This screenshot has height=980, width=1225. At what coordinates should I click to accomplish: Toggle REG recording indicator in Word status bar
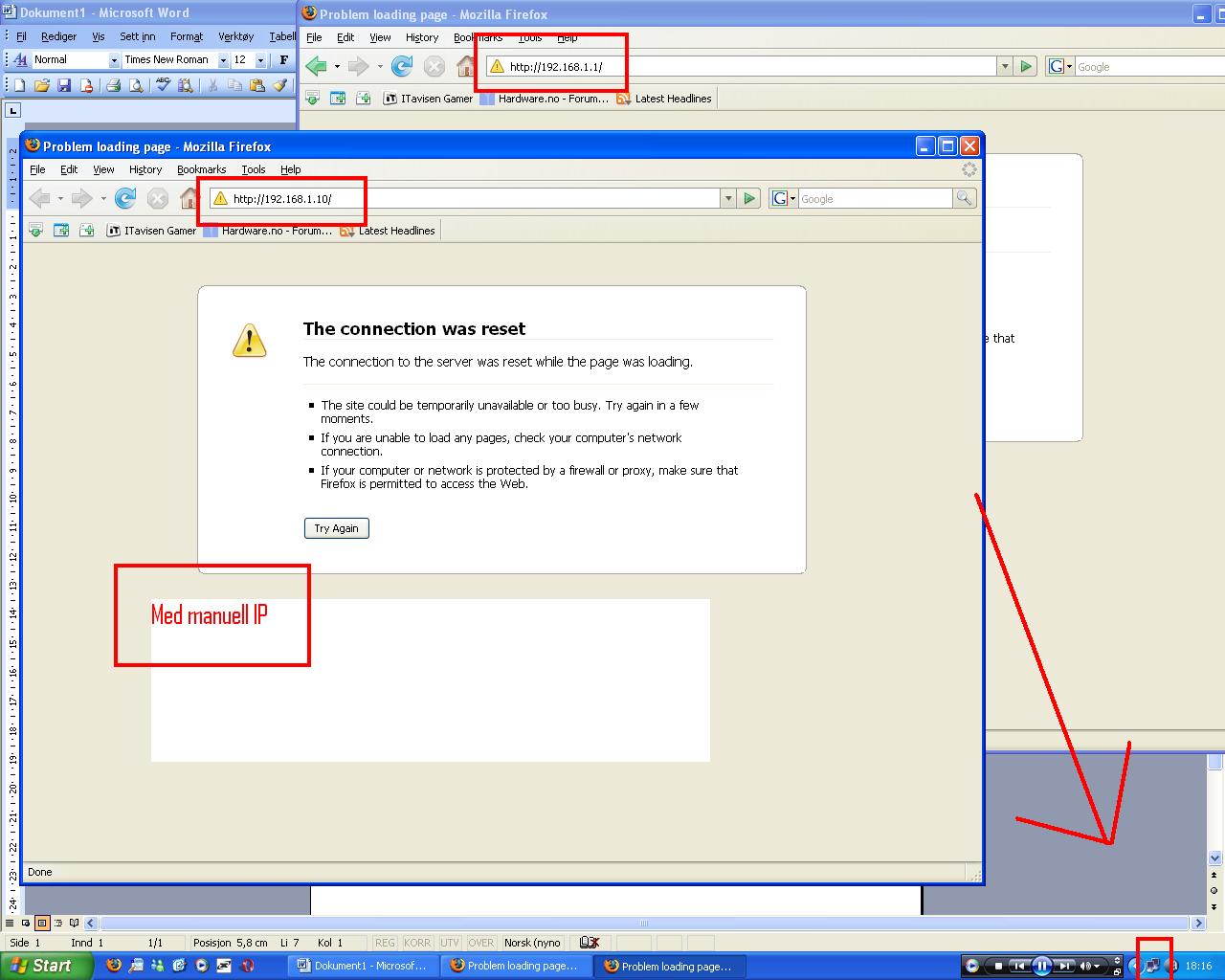click(x=385, y=943)
